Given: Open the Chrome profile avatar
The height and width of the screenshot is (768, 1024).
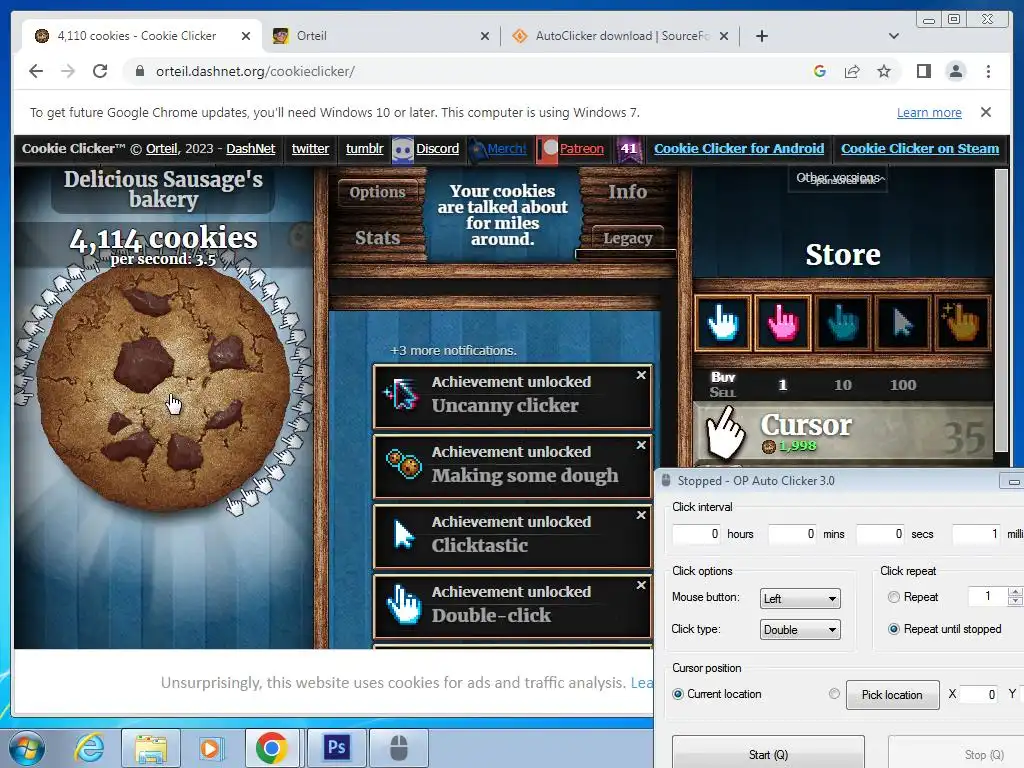Looking at the screenshot, I should coord(955,71).
